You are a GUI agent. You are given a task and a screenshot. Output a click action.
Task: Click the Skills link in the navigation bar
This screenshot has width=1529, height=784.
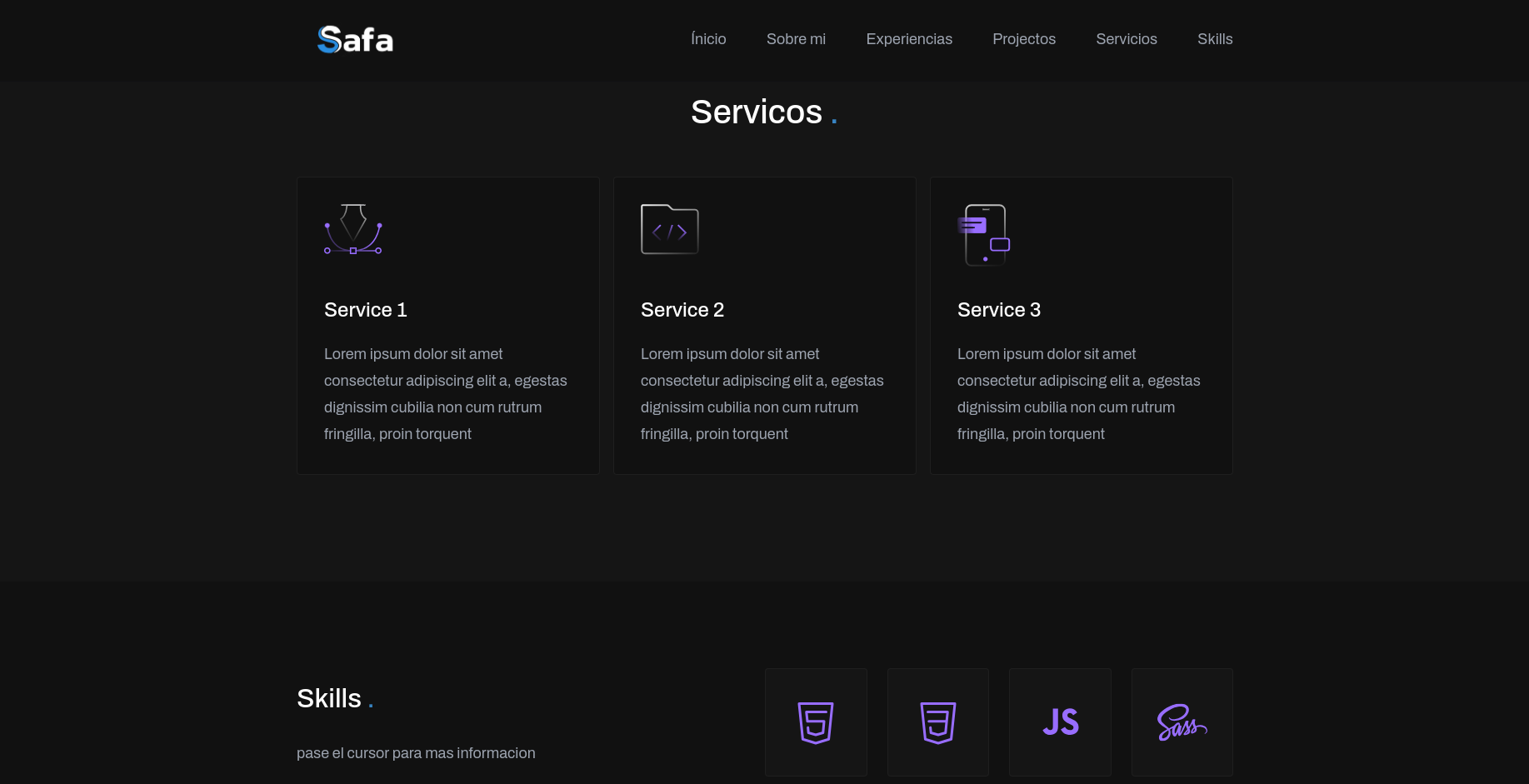click(x=1215, y=39)
